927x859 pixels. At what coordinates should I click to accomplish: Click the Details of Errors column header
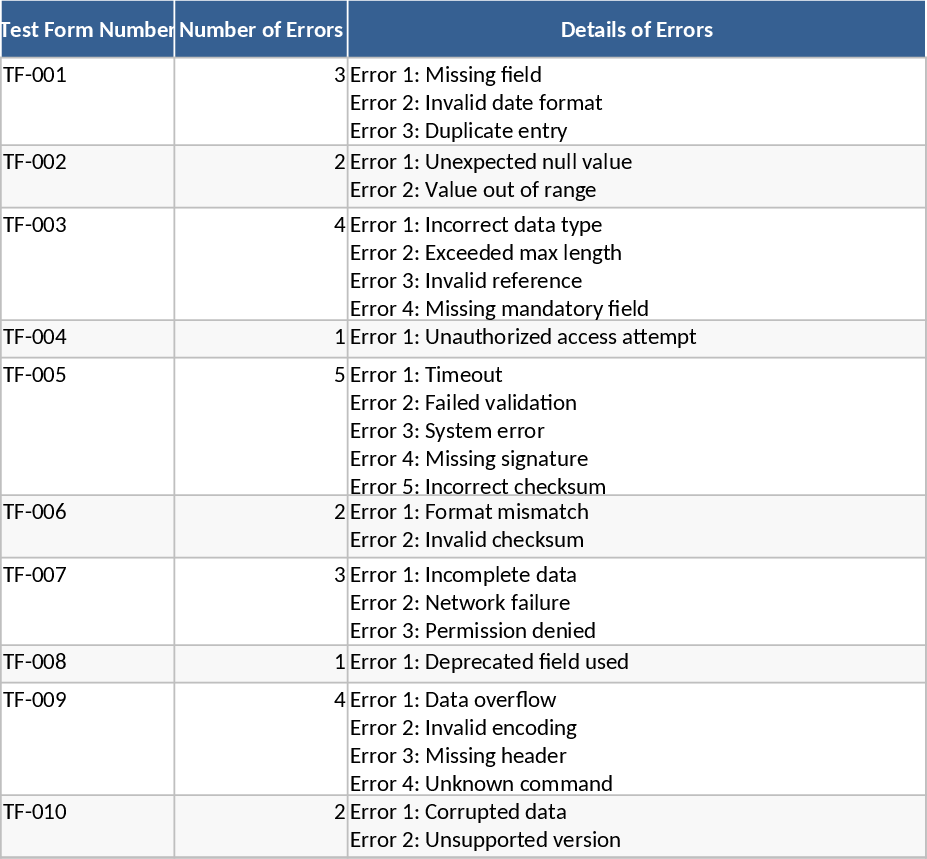[636, 30]
